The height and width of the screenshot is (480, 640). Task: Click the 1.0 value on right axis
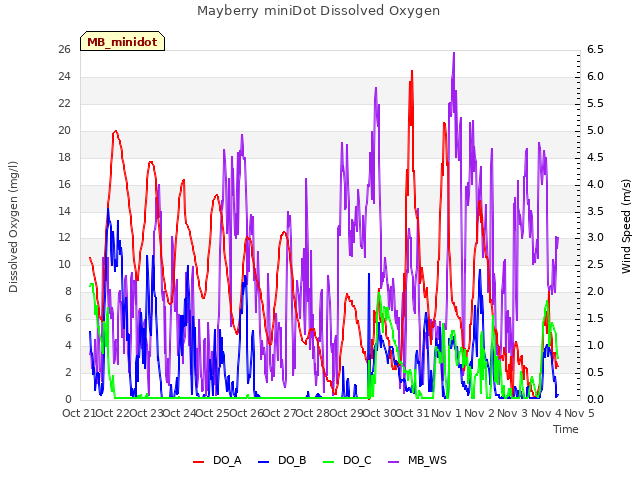coord(595,345)
